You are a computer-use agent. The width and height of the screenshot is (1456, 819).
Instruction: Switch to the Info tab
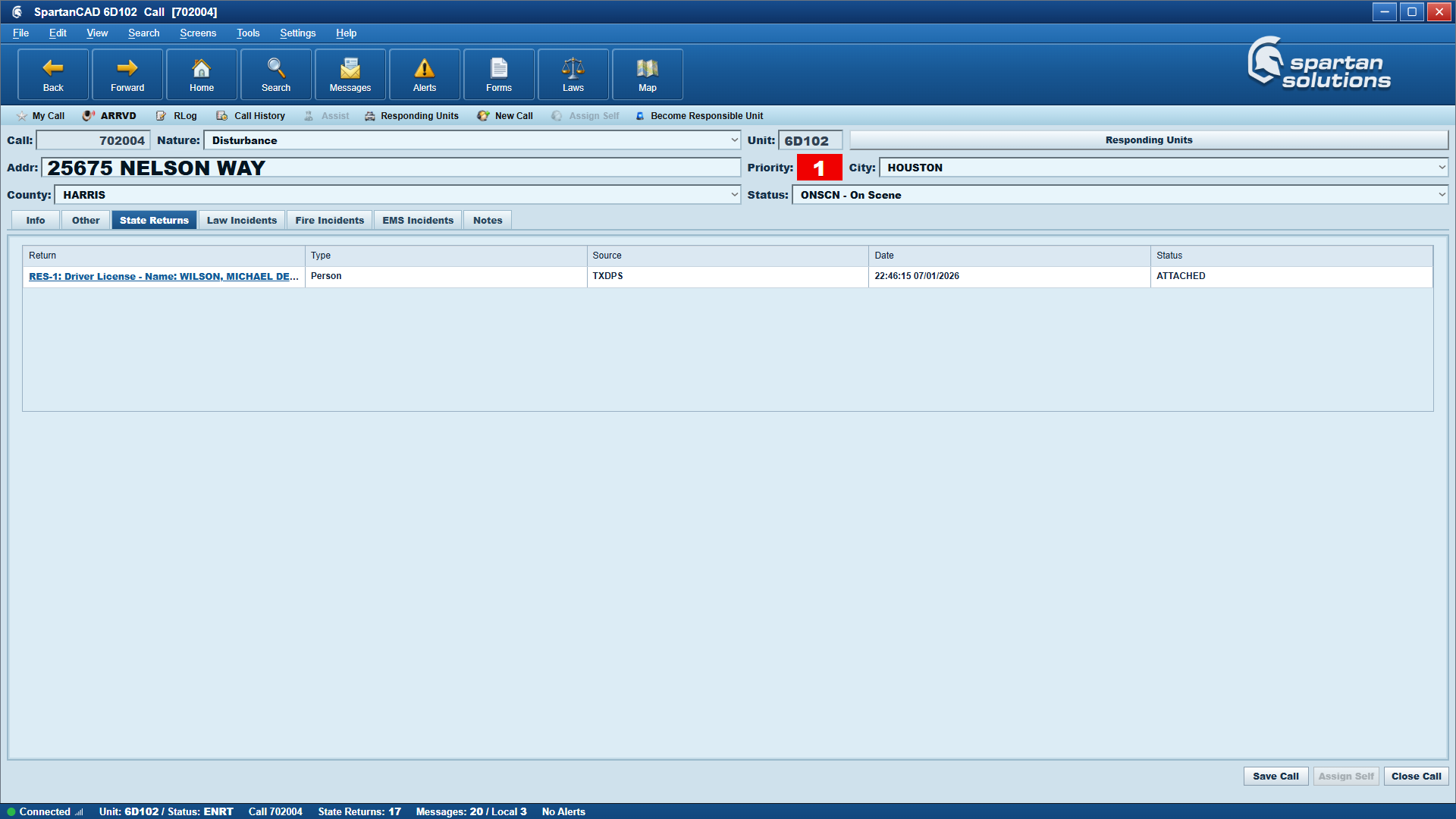36,220
